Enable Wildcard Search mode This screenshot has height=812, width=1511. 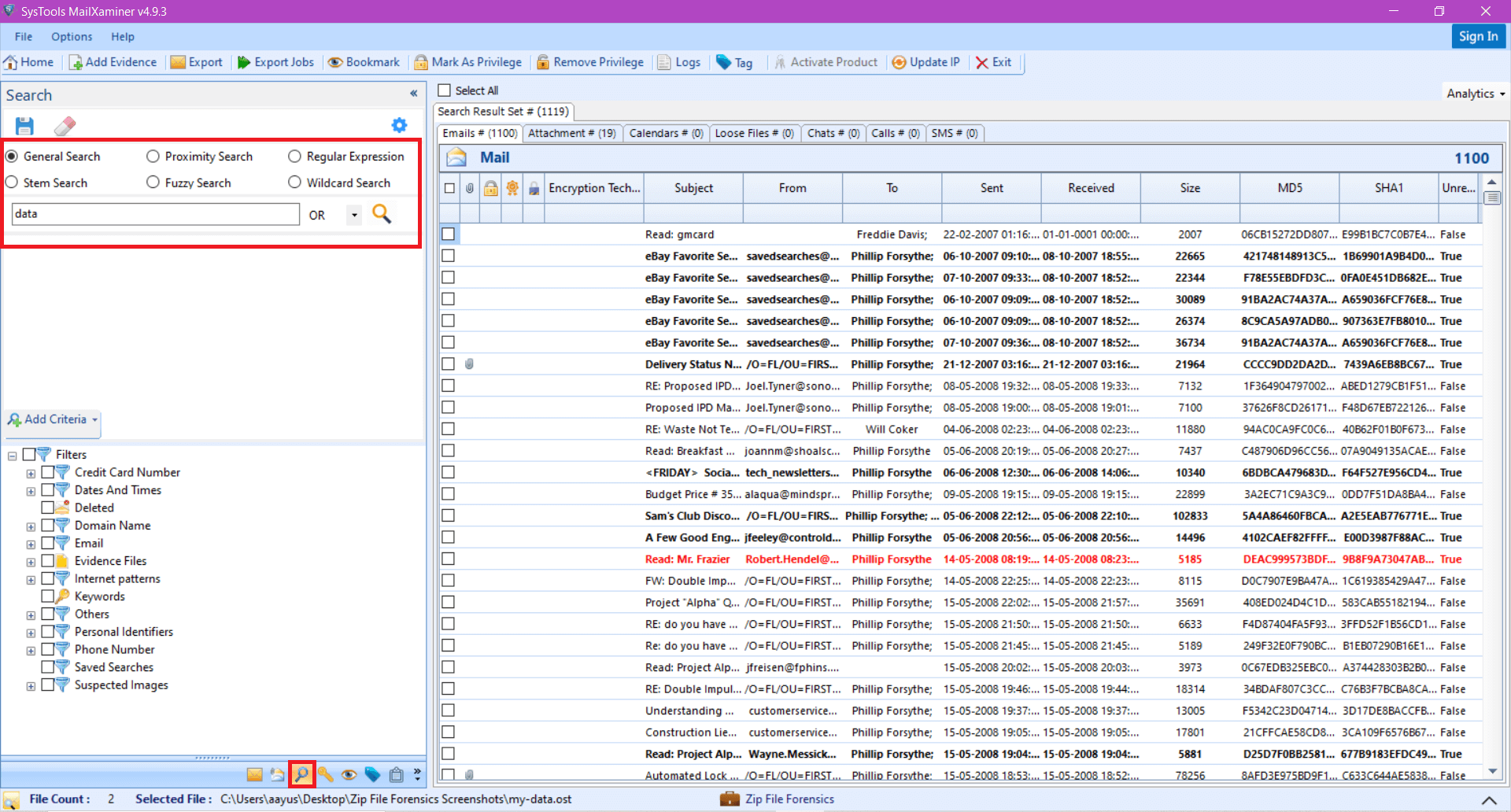[295, 182]
